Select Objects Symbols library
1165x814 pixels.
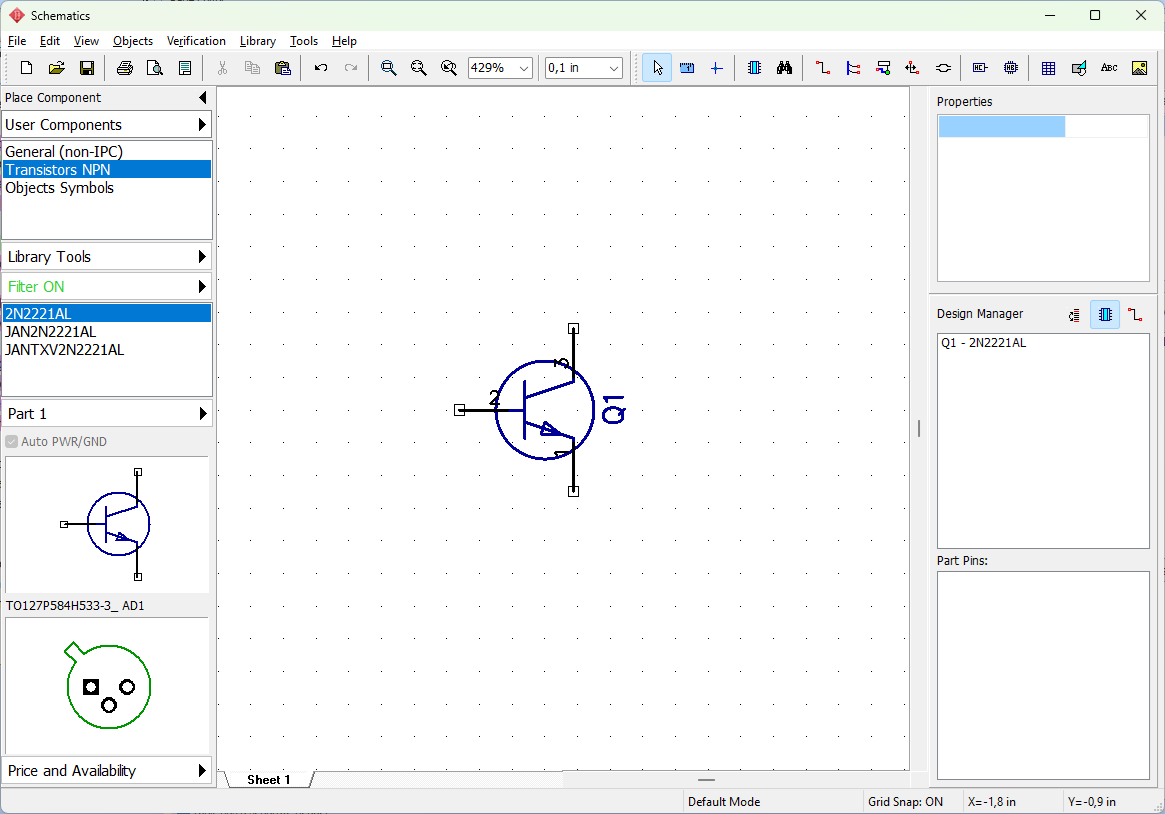(107, 188)
